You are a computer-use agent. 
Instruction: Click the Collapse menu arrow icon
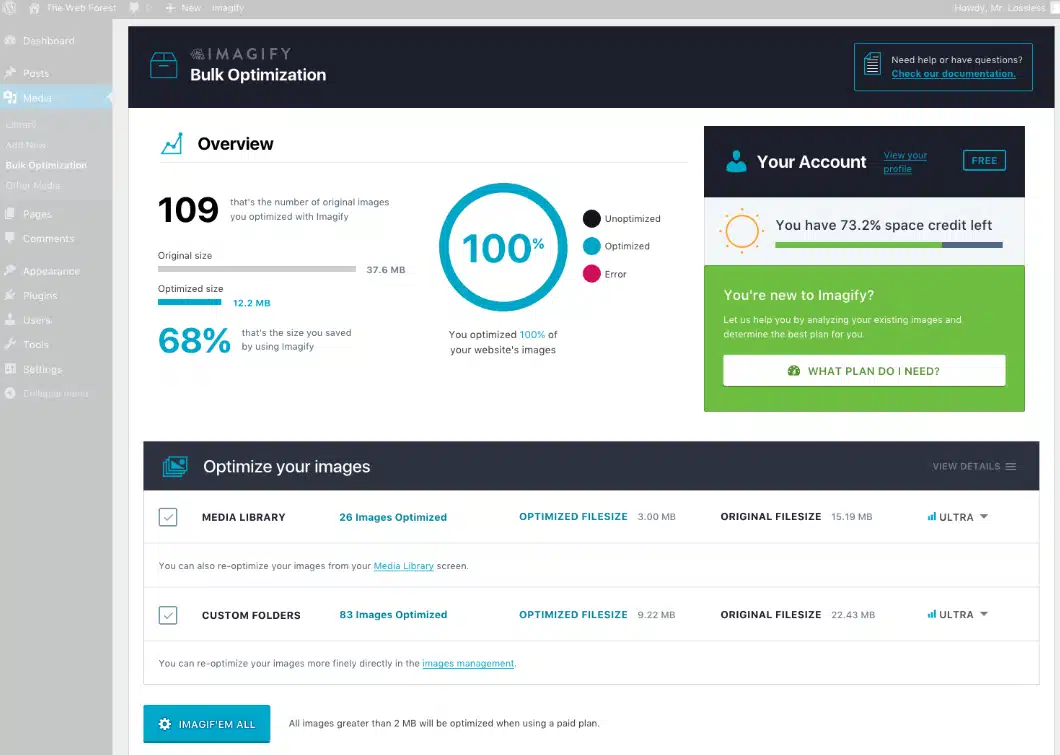coord(10,393)
